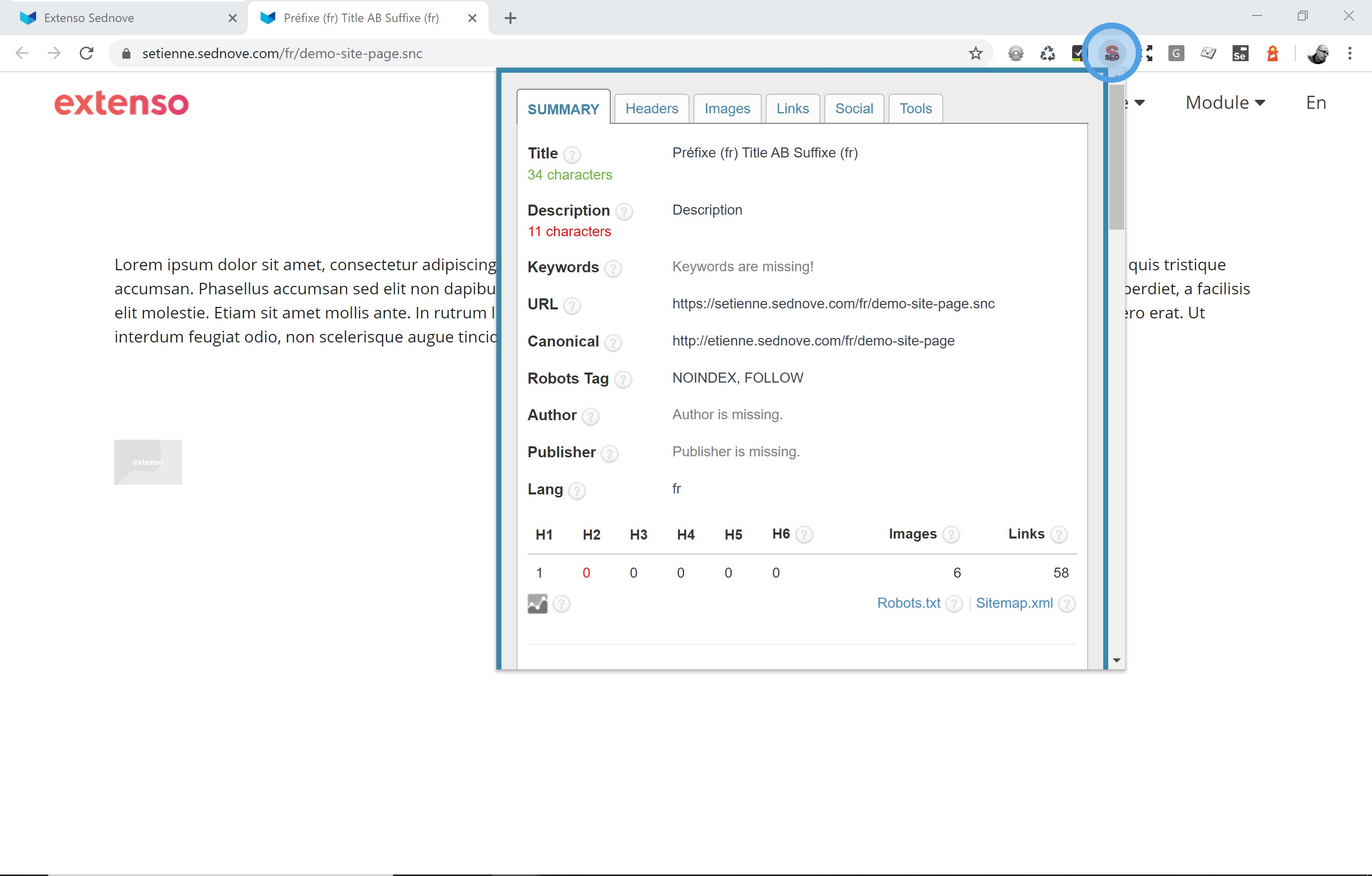Screen dimensions: 1372x876
Task: Open the Chrome profile avatar
Action: click(x=1317, y=54)
